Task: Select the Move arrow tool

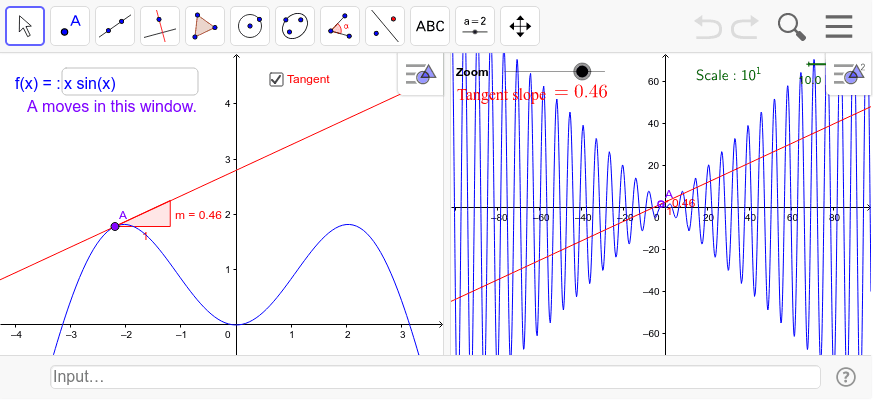Action: [x=25, y=26]
